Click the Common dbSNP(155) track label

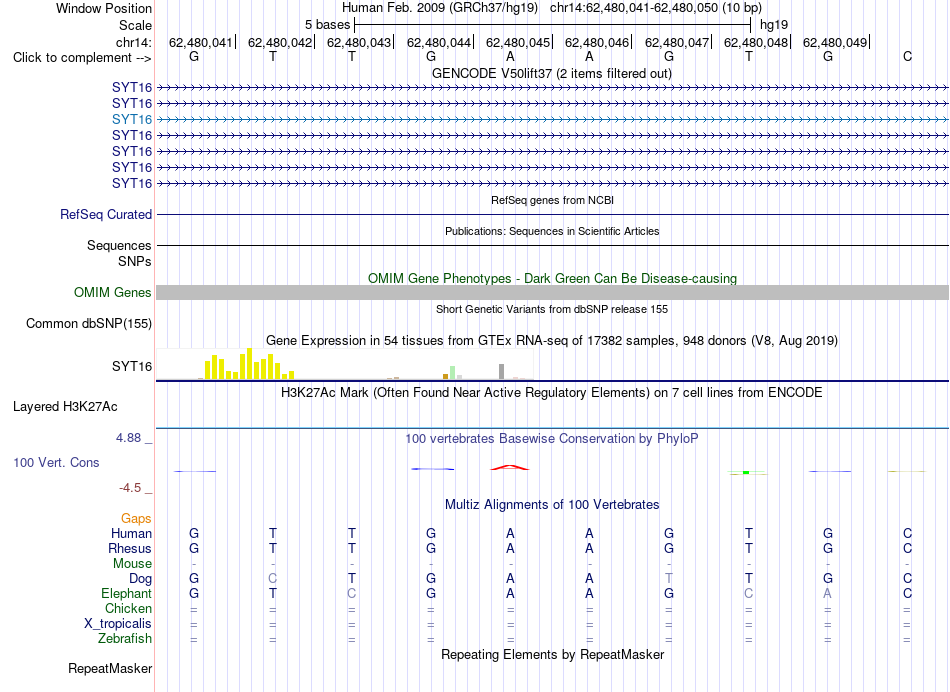pyautogui.click(x=89, y=324)
